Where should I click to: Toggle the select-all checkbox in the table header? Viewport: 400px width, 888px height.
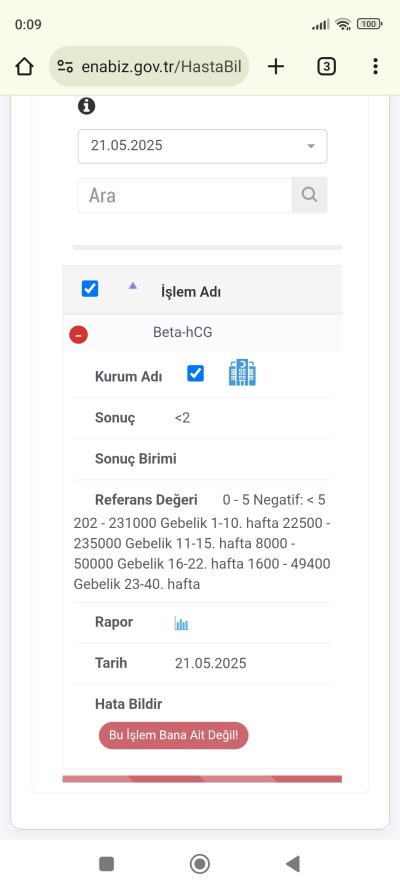point(90,289)
